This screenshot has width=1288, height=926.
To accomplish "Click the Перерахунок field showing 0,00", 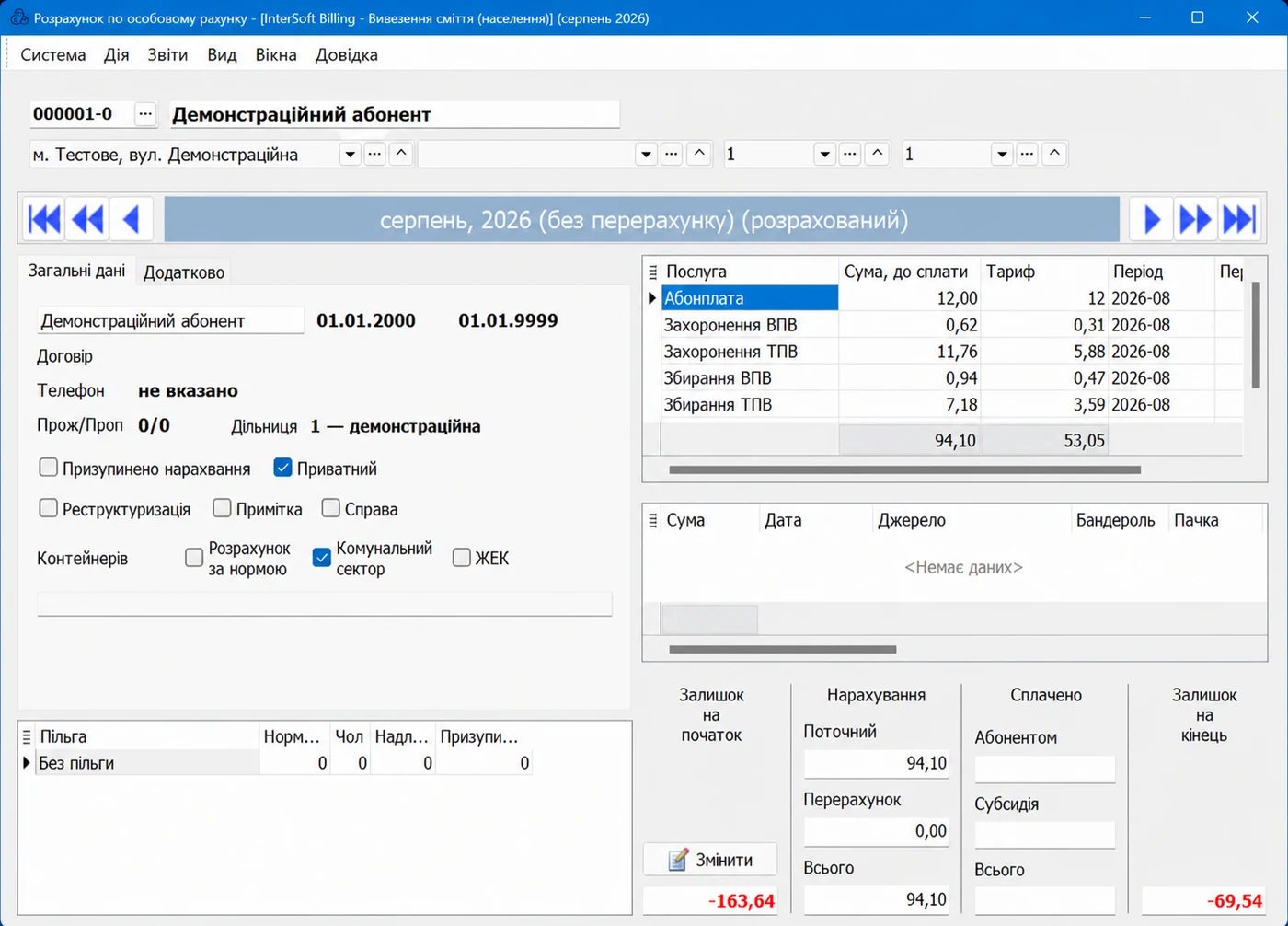I will [877, 831].
